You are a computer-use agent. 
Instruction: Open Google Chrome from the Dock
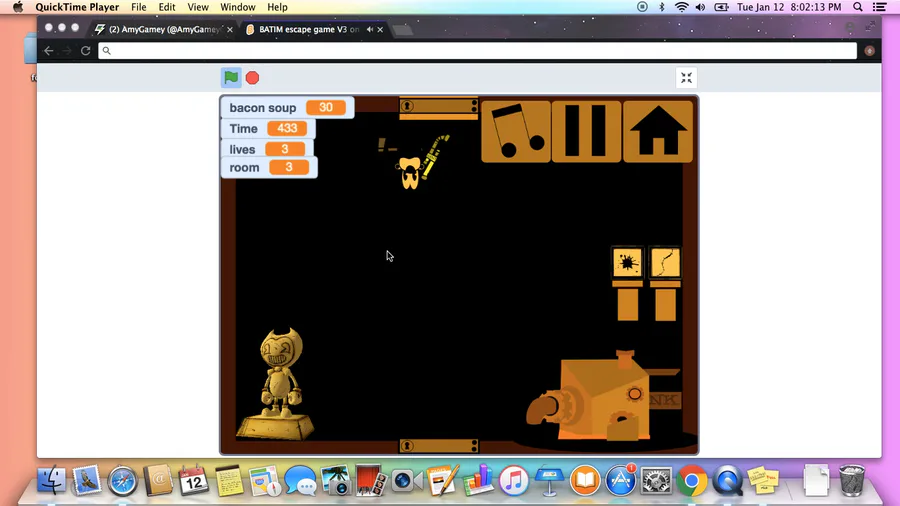[x=692, y=480]
